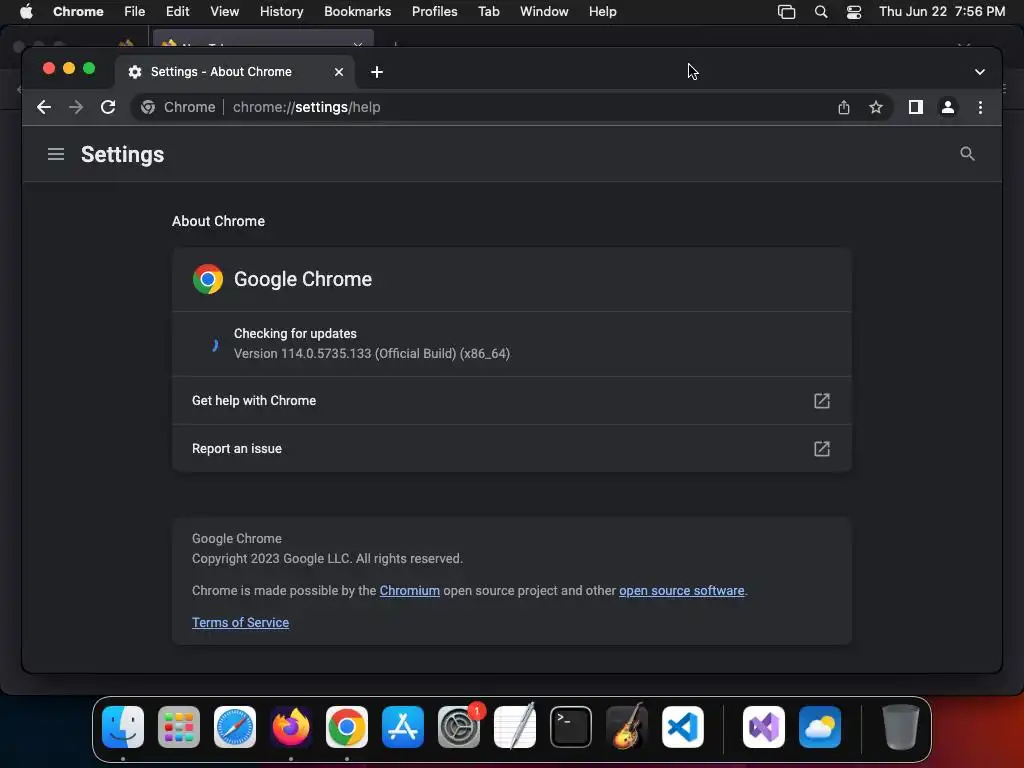
Task: Click the forward navigation arrow
Action: click(76, 107)
